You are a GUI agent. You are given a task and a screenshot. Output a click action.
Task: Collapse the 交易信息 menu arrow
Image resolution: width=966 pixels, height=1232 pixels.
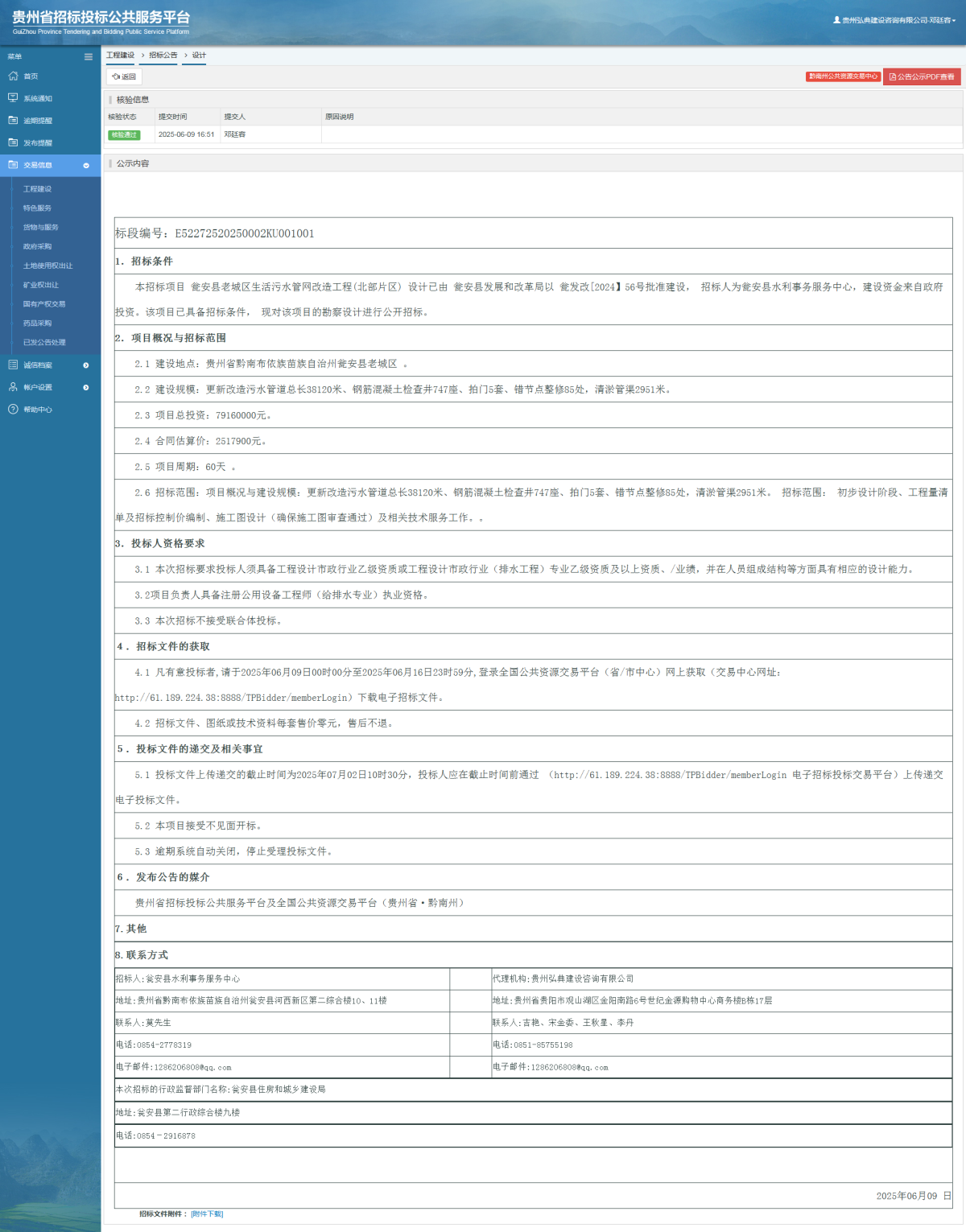[x=86, y=165]
